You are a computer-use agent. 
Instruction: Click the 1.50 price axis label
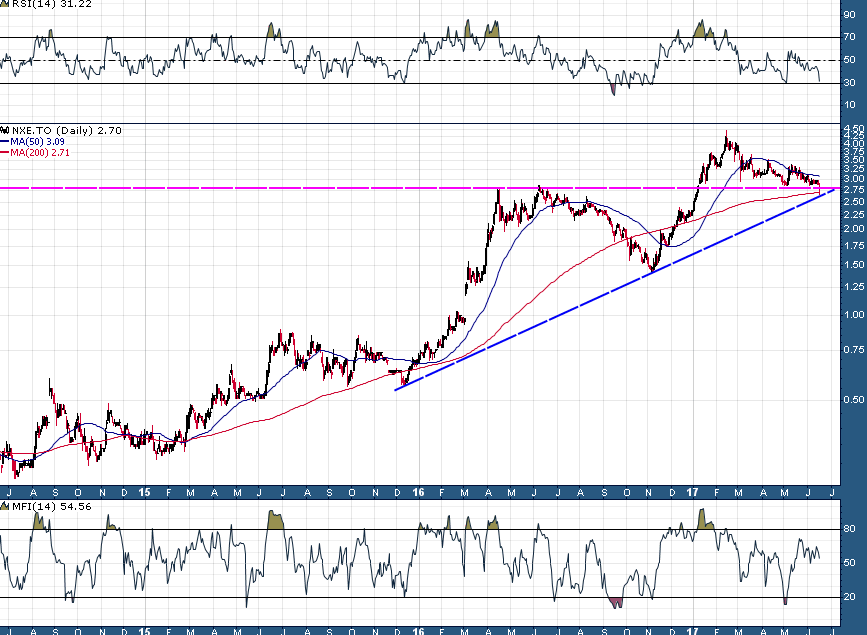pyautogui.click(x=854, y=265)
